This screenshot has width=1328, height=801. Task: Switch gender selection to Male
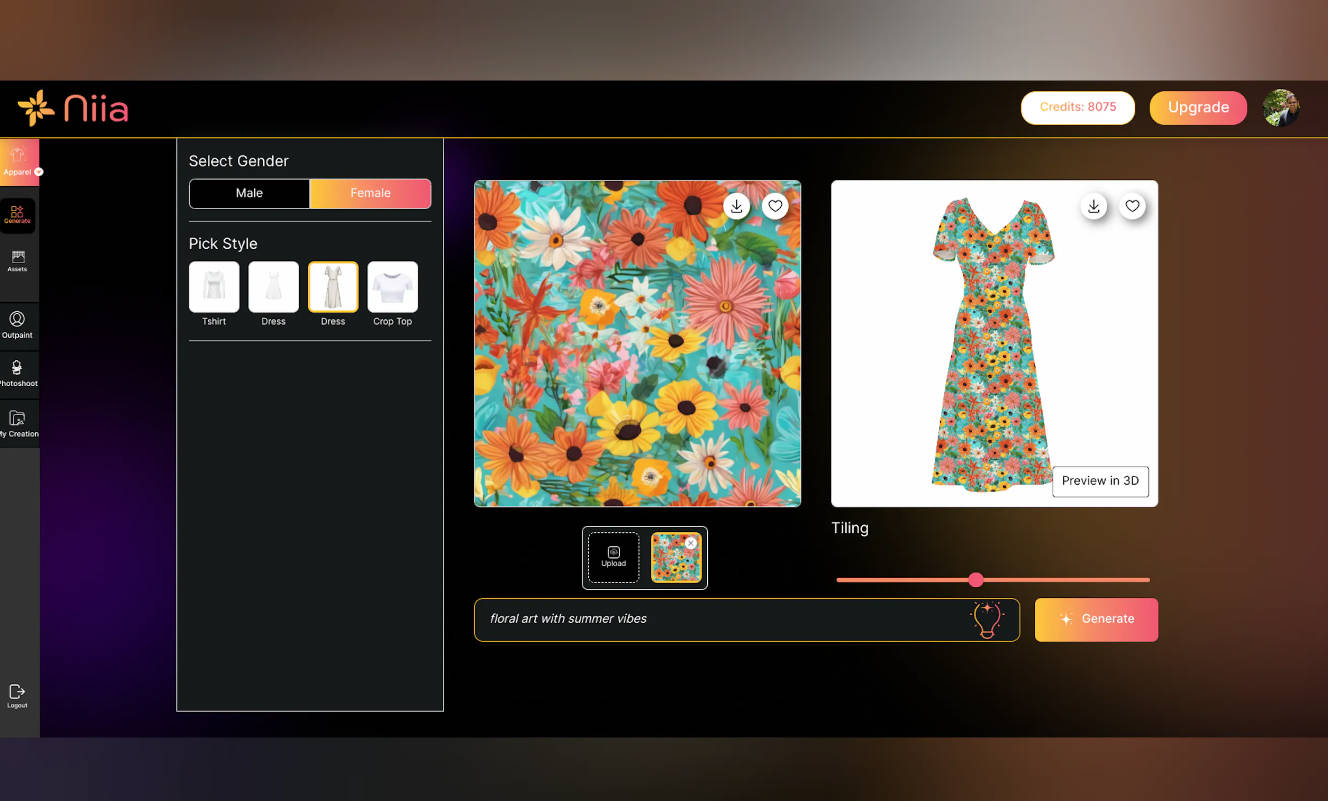248,193
